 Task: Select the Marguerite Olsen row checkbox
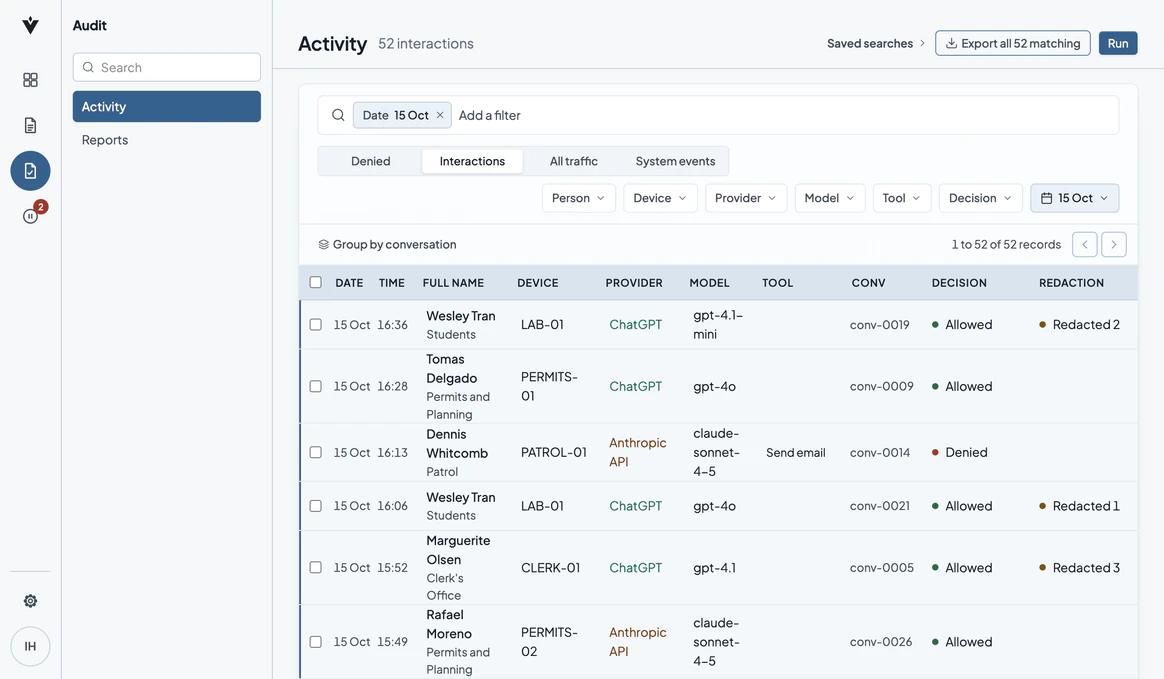point(315,568)
